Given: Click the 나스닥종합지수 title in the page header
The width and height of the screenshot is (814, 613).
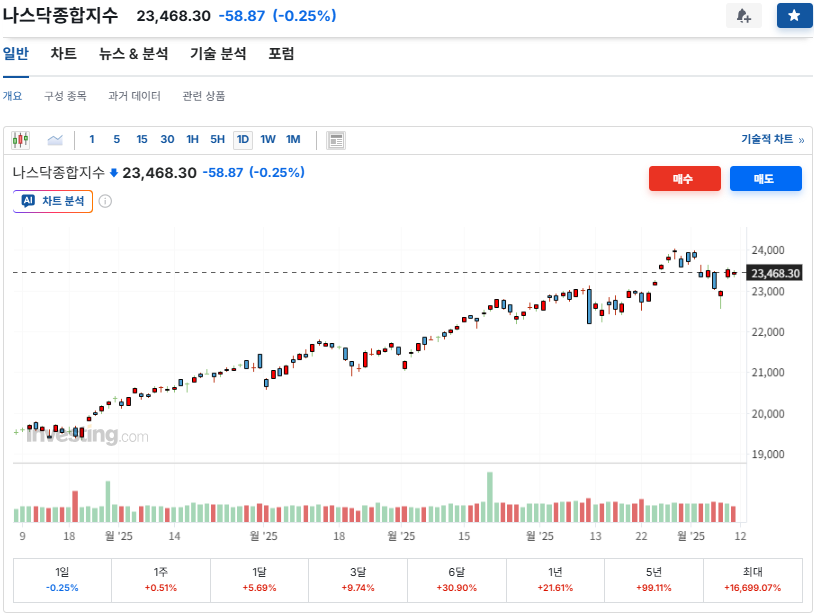Looking at the screenshot, I should pyautogui.click(x=60, y=16).
